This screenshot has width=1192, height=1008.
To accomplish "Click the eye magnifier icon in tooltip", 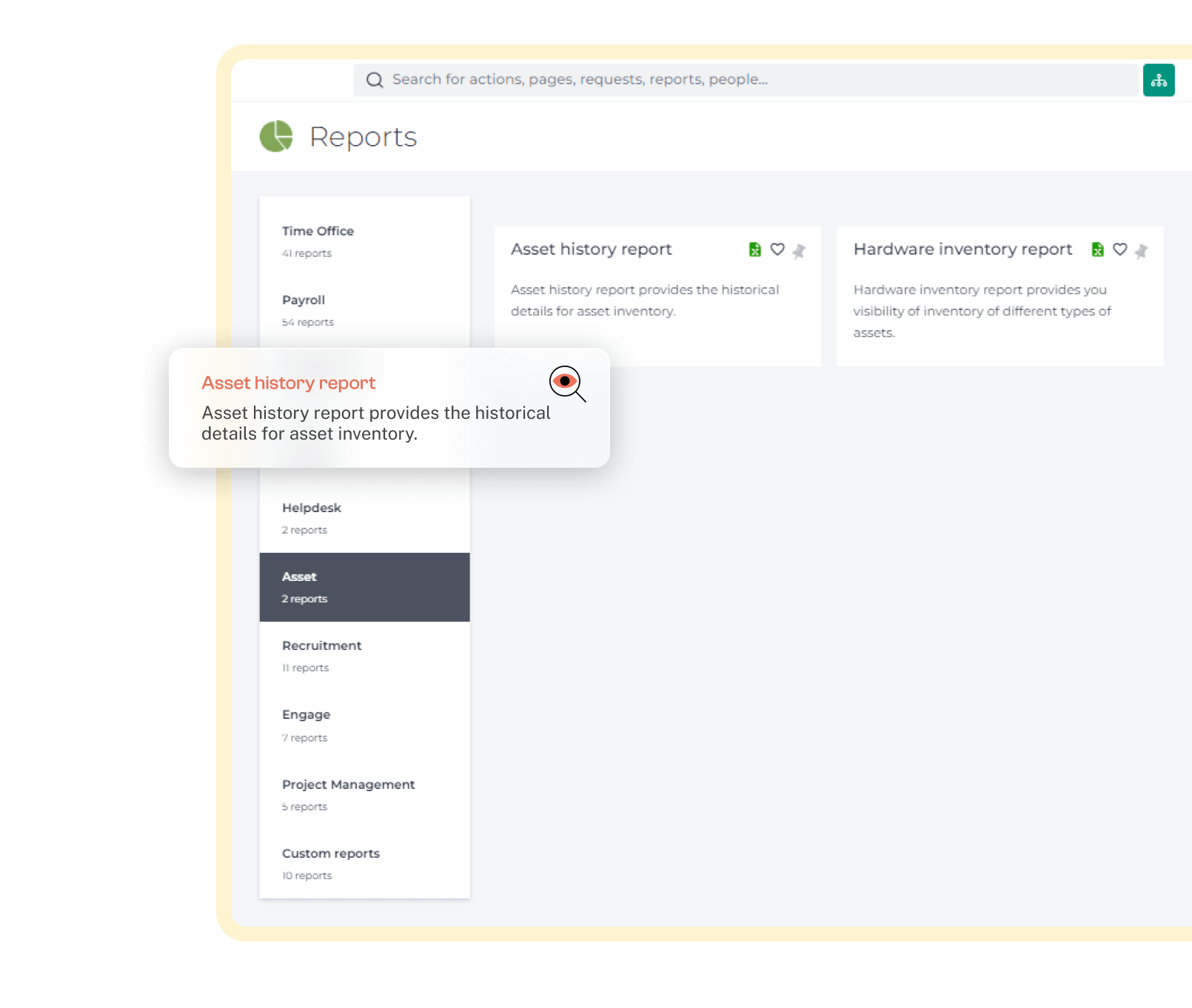I will 566,383.
